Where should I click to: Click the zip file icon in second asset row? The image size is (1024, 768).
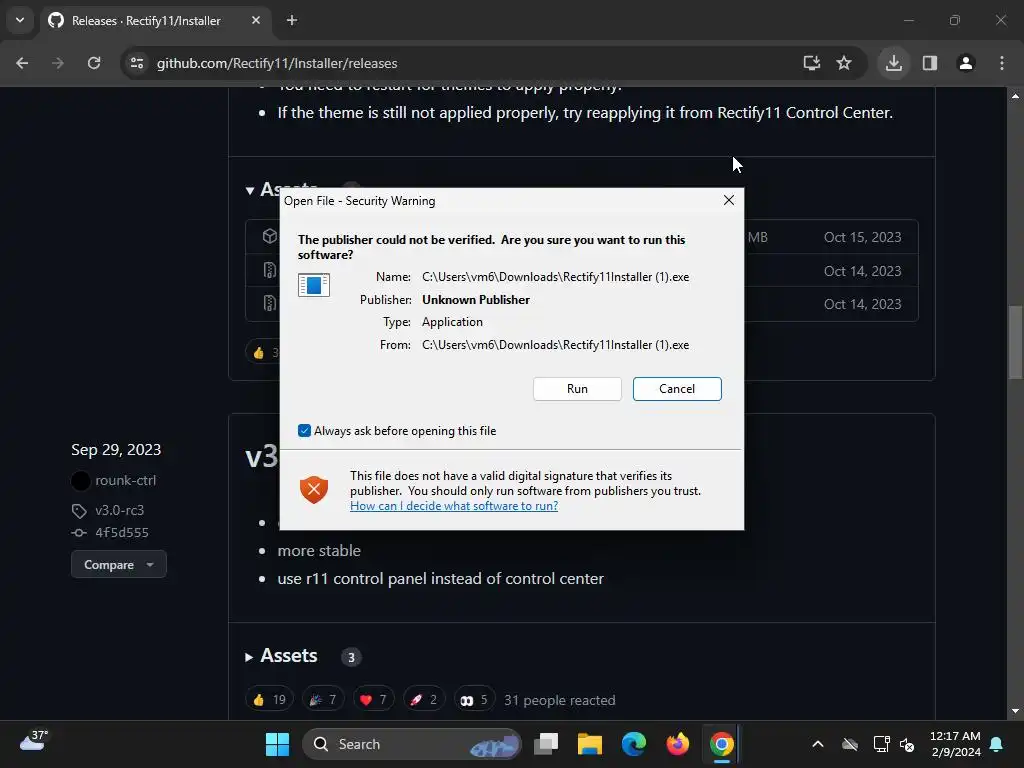[269, 270]
